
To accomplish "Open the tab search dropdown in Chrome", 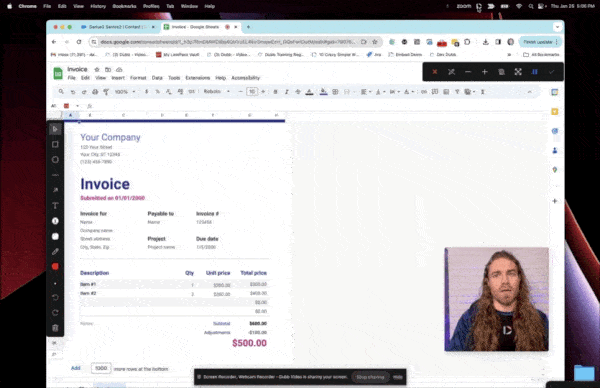I will [x=557, y=27].
